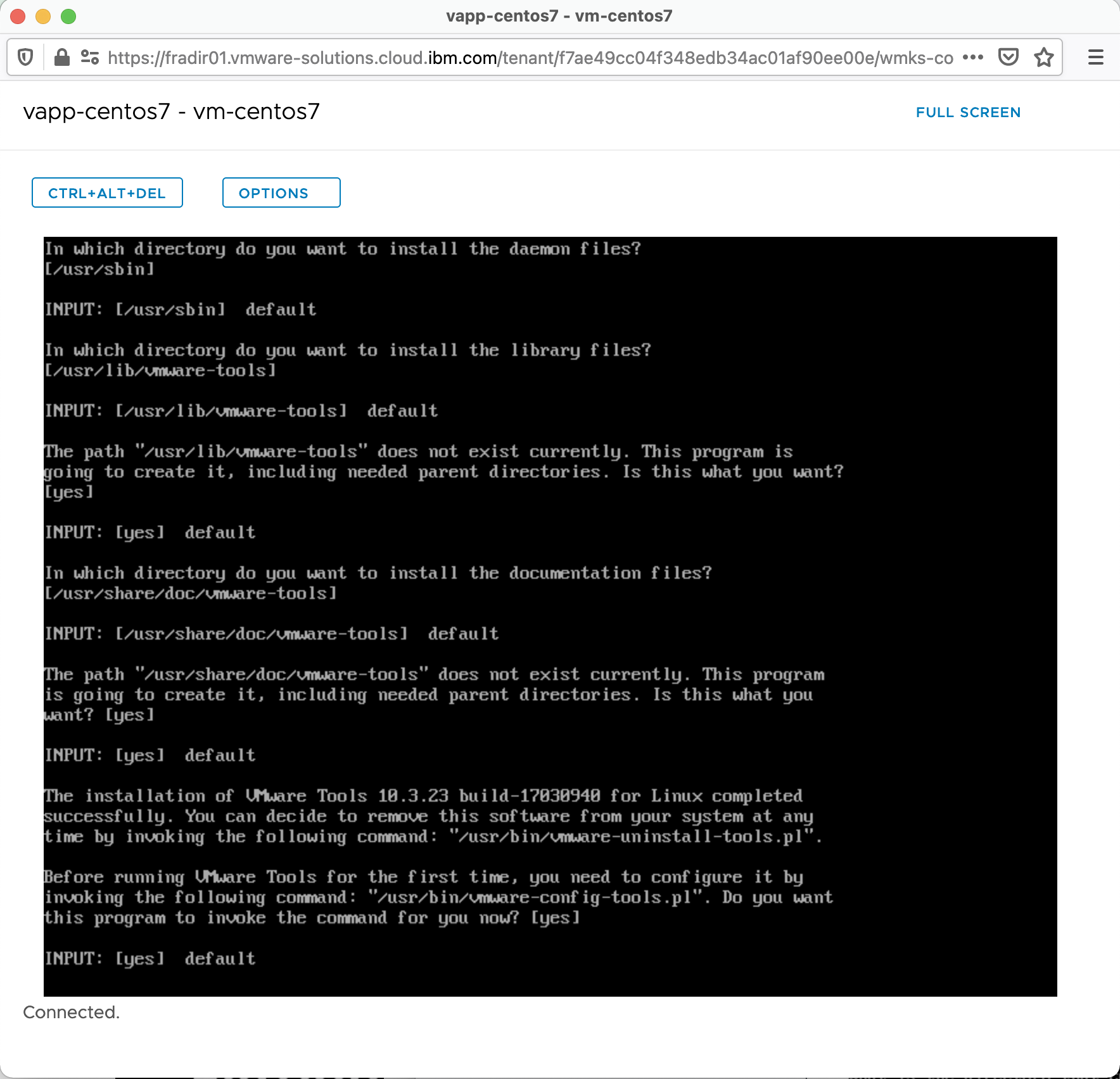Open the page actions three-dot menu
The height and width of the screenshot is (1079, 1120).
click(972, 58)
